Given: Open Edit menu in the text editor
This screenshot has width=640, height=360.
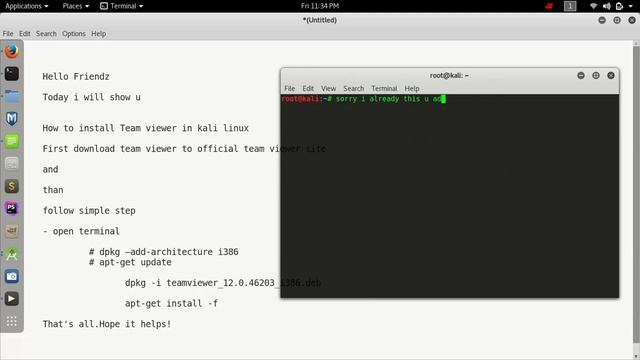Looking at the screenshot, I should pyautogui.click(x=24, y=33).
